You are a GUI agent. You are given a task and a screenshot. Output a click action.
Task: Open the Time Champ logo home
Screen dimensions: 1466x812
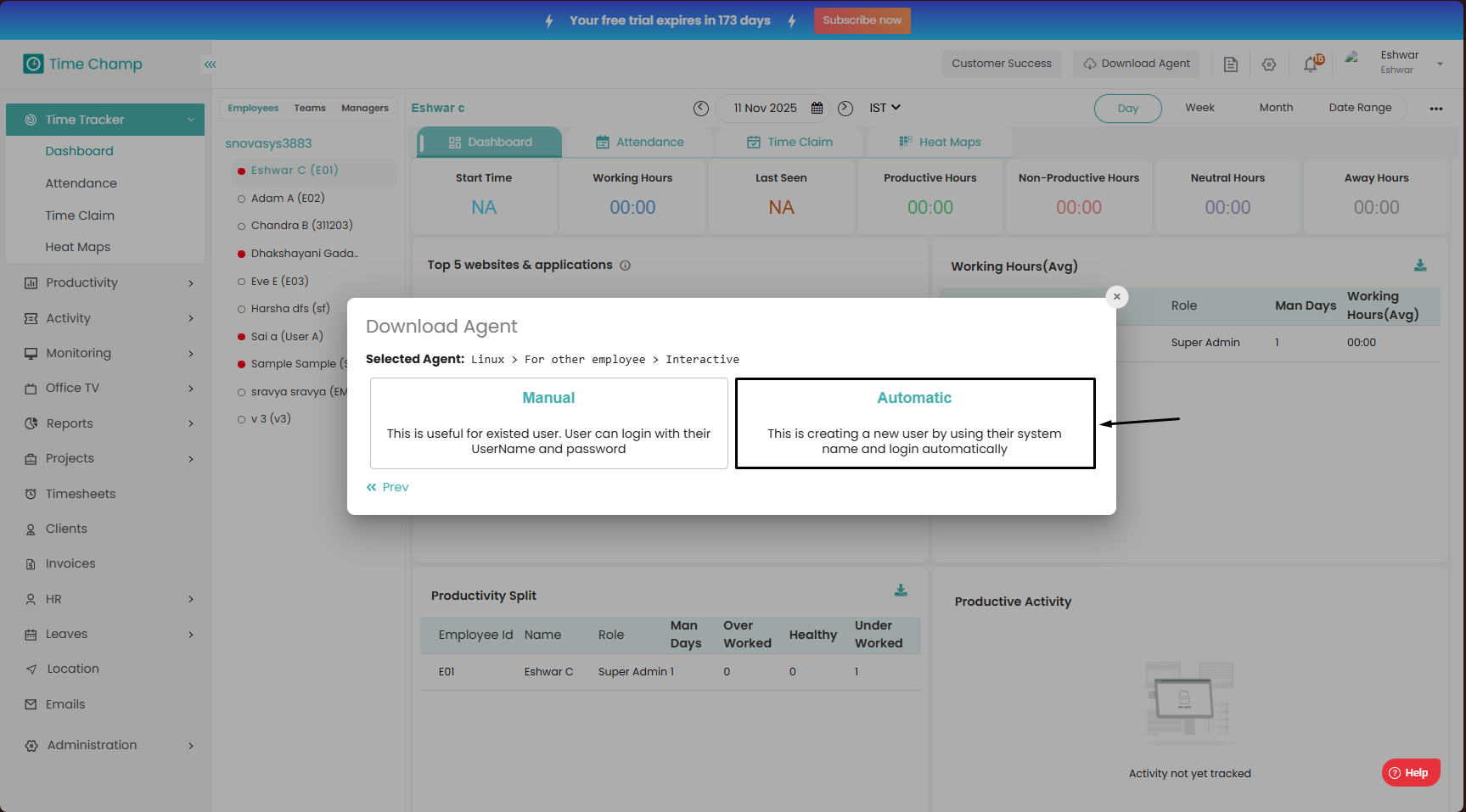[x=83, y=64]
